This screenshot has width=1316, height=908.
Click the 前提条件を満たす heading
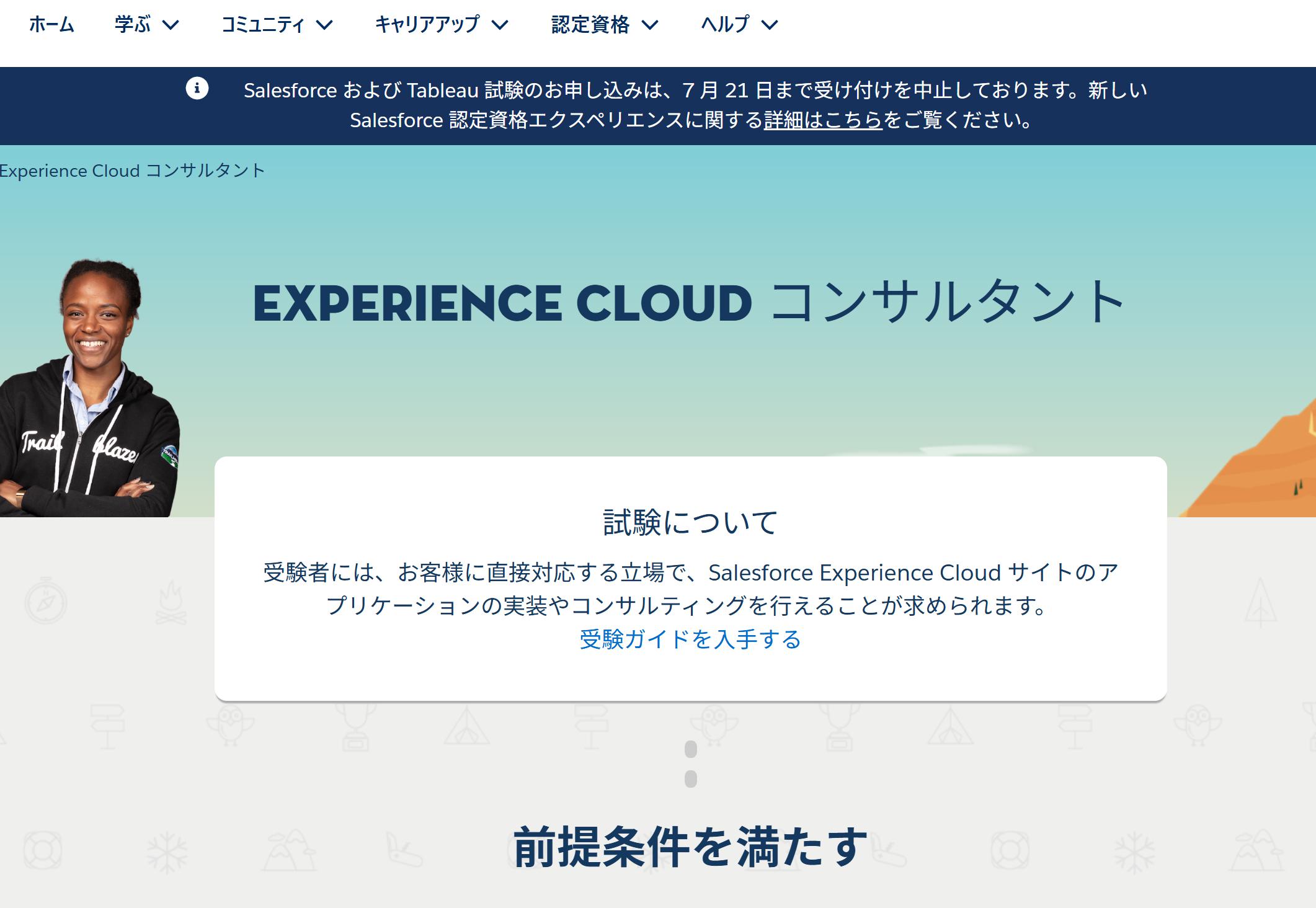(x=690, y=847)
